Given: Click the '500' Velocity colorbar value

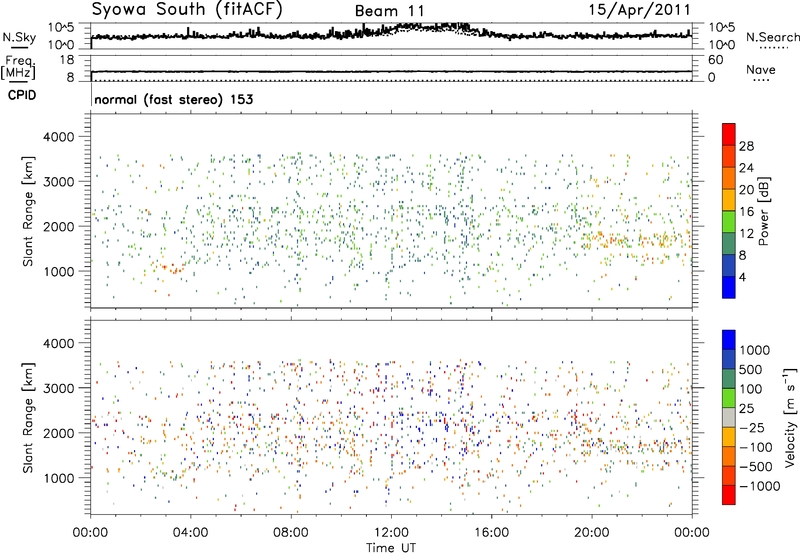Looking at the screenshot, I should (751, 370).
